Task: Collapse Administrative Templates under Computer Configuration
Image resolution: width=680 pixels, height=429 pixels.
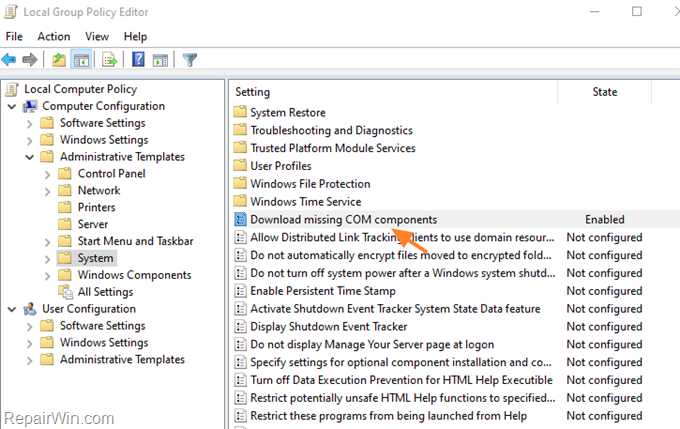Action: [x=29, y=157]
